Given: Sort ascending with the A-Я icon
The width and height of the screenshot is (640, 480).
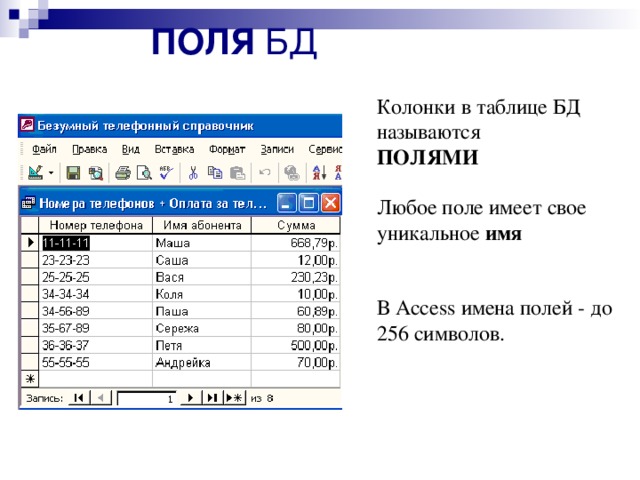Looking at the screenshot, I should point(320,173).
